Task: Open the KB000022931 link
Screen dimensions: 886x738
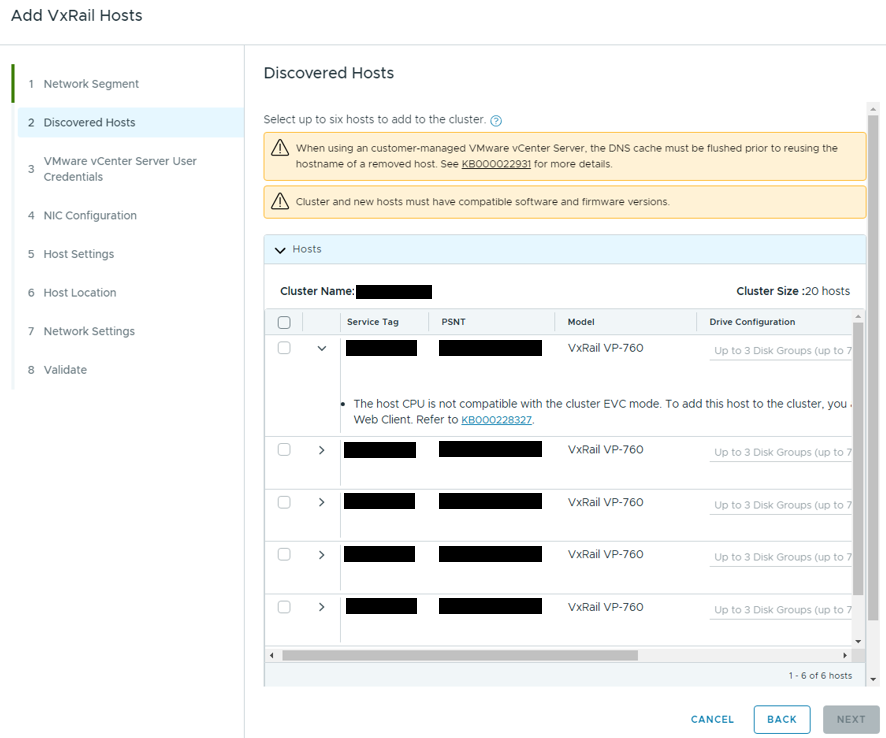Action: pyautogui.click(x=496, y=164)
